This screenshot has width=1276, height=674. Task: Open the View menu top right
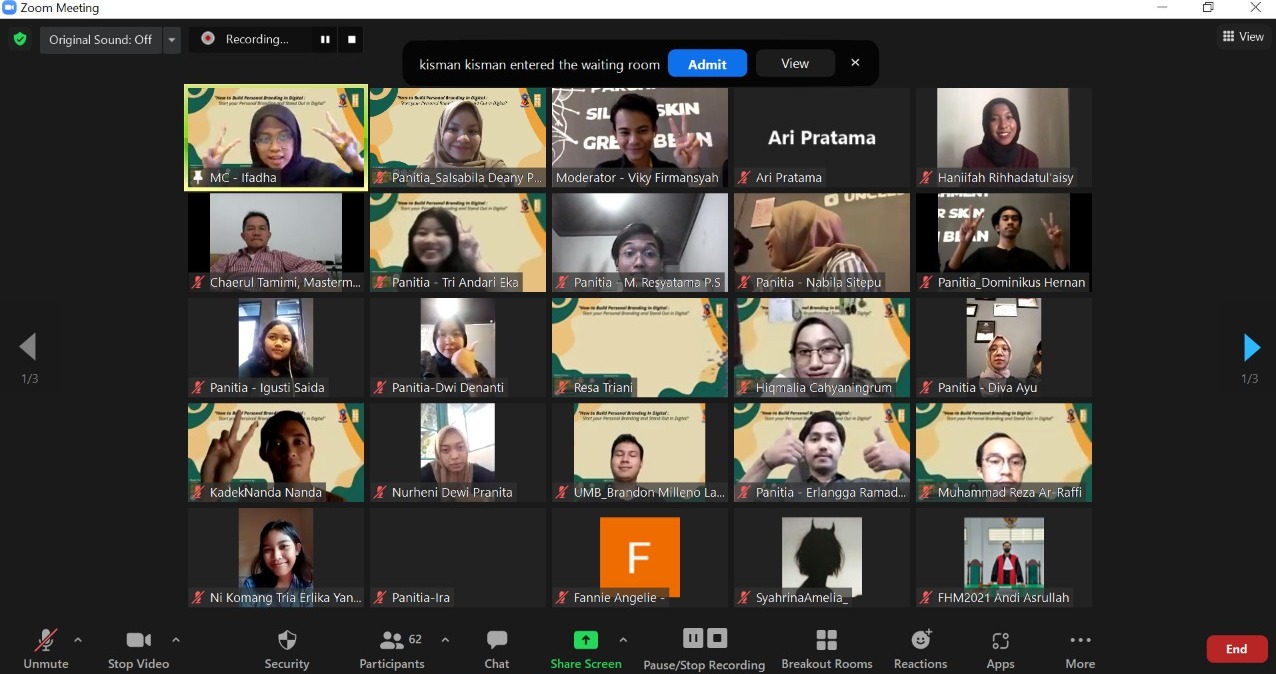click(x=1243, y=36)
